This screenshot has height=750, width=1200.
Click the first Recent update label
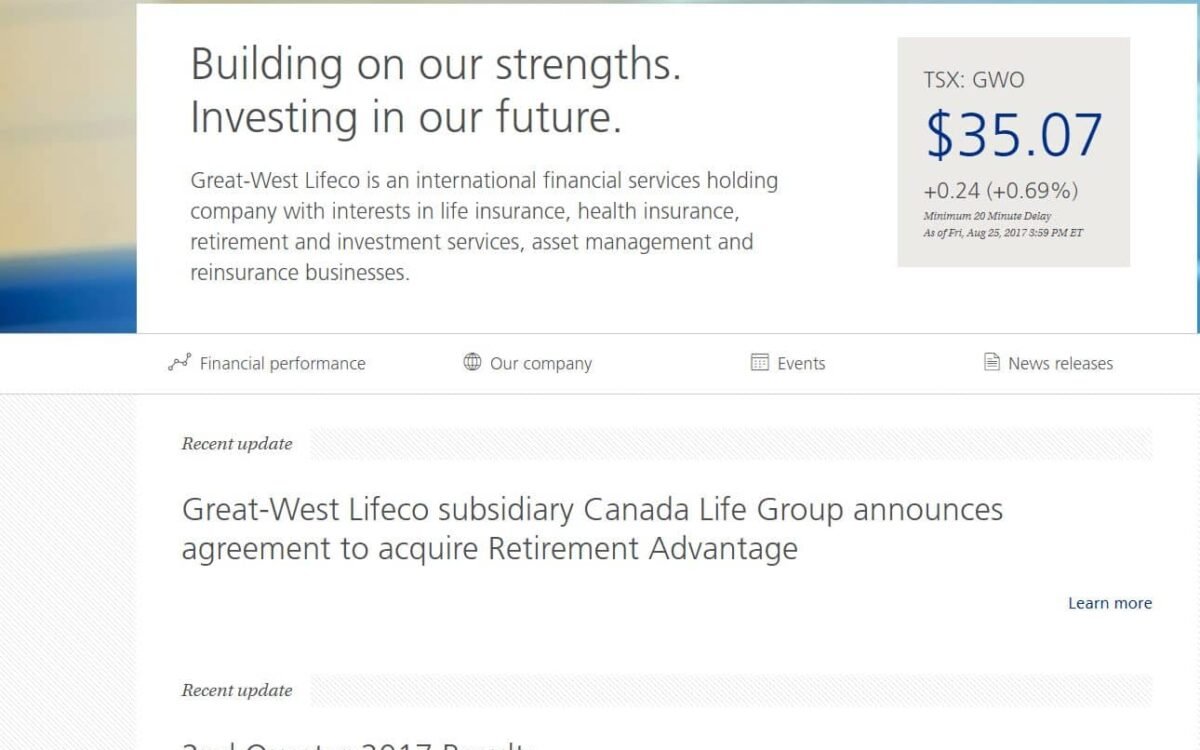click(x=236, y=443)
